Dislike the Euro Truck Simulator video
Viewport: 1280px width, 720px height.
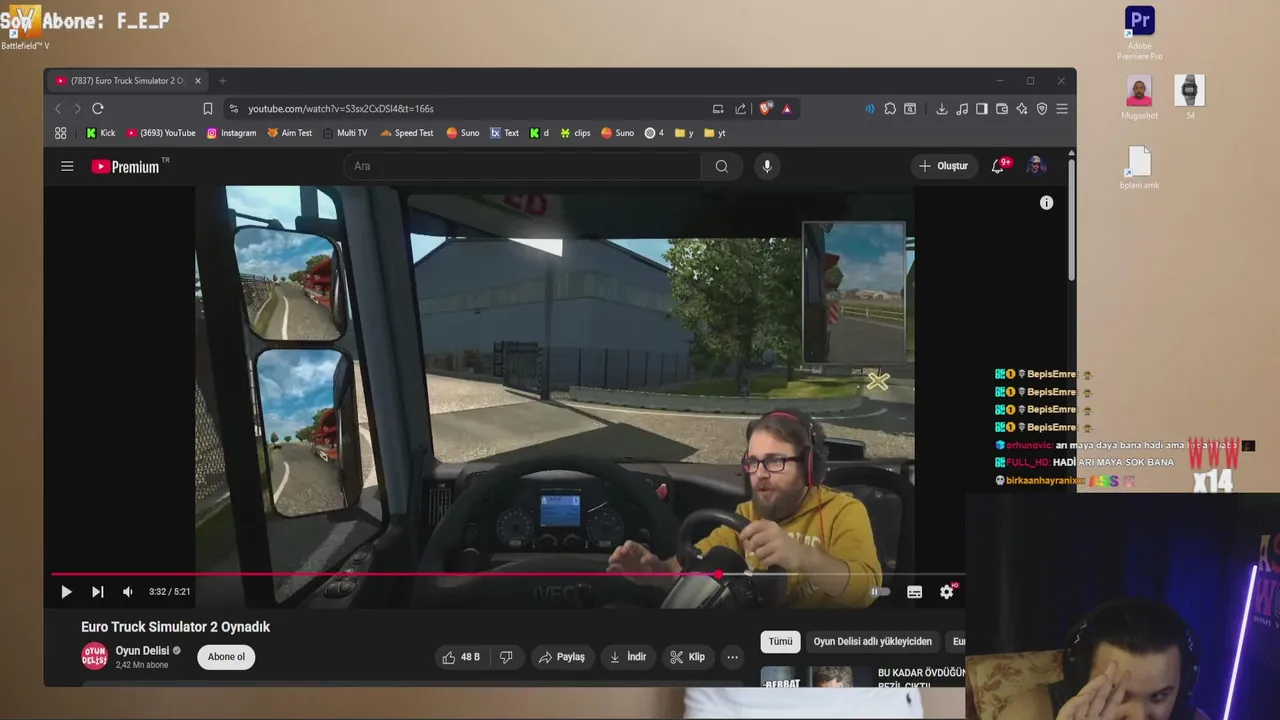506,657
